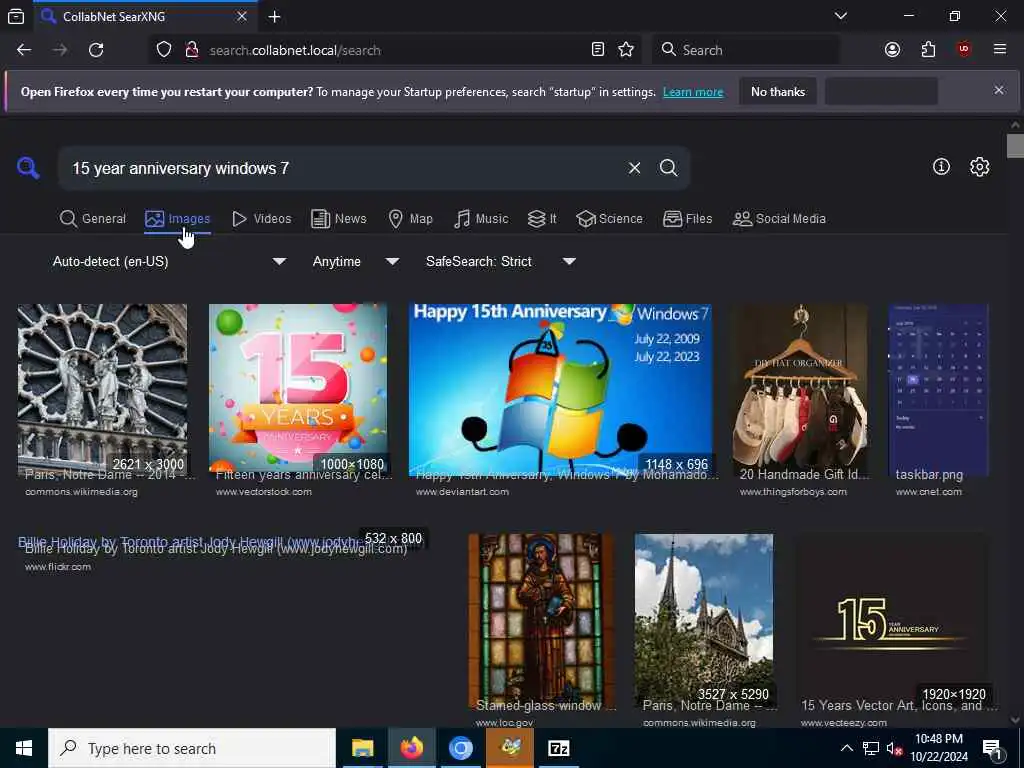This screenshot has height=768, width=1024.
Task: Open the stained-glass window thumbnail
Action: [x=541, y=620]
